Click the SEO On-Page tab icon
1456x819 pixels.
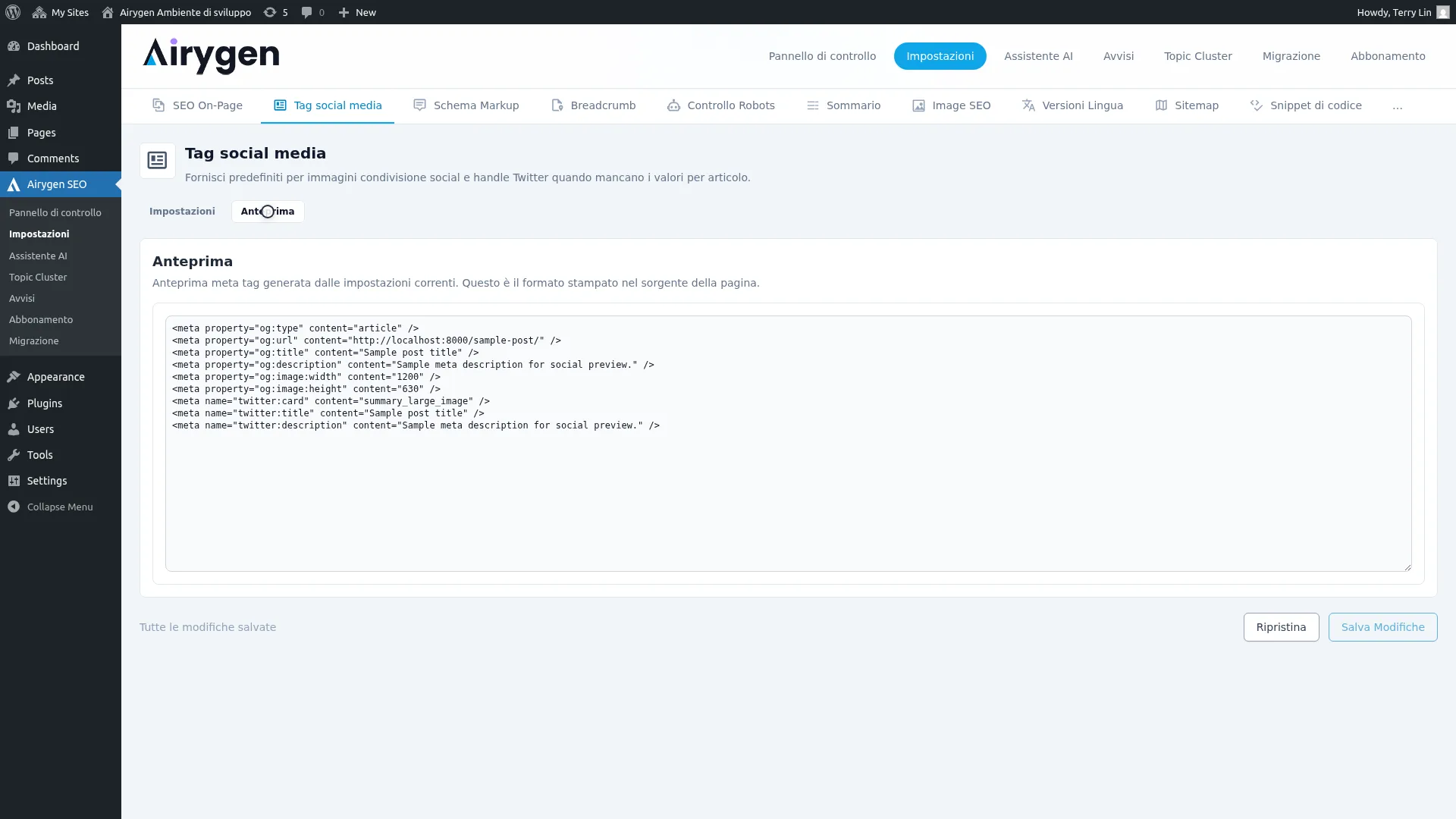coord(158,105)
